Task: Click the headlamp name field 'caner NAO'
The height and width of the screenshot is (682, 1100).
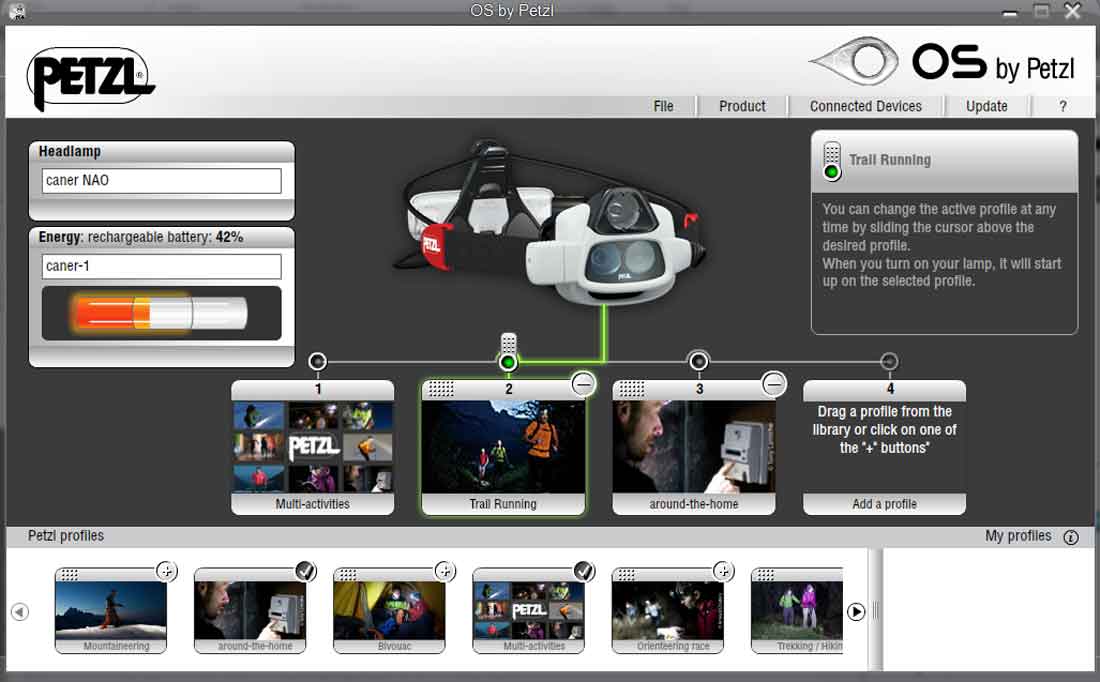Action: coord(161,180)
